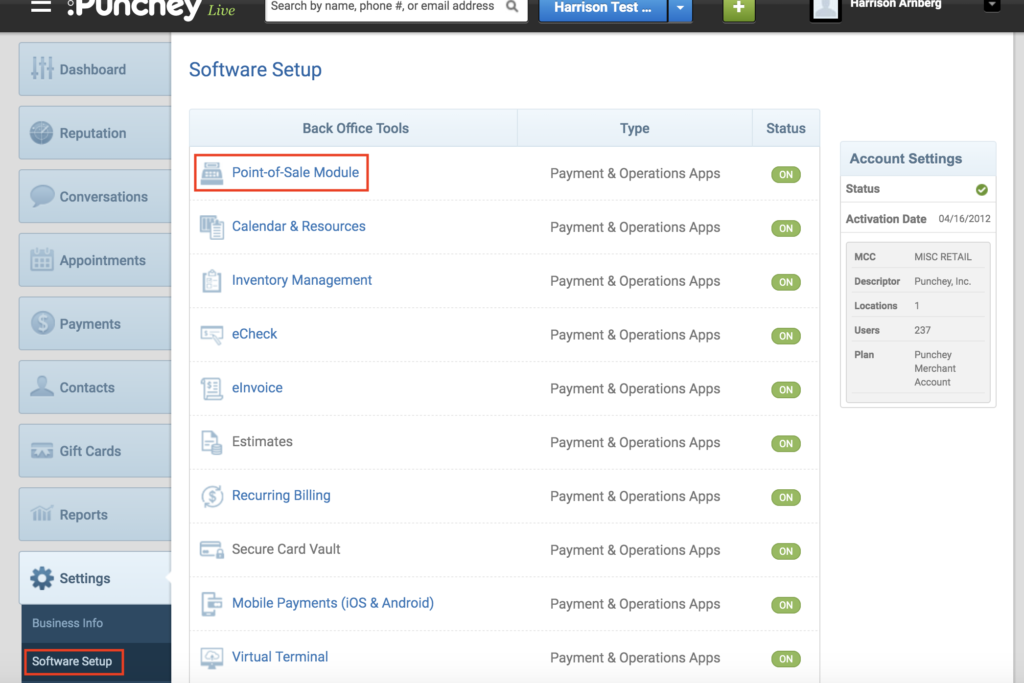The width and height of the screenshot is (1024, 683).
Task: Open Conversations in the sidebar
Action: click(95, 196)
